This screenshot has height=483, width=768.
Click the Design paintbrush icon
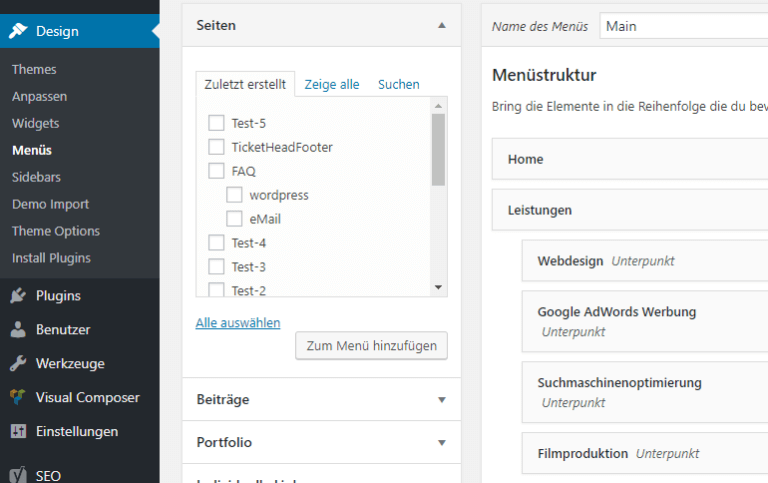pyautogui.click(x=18, y=31)
